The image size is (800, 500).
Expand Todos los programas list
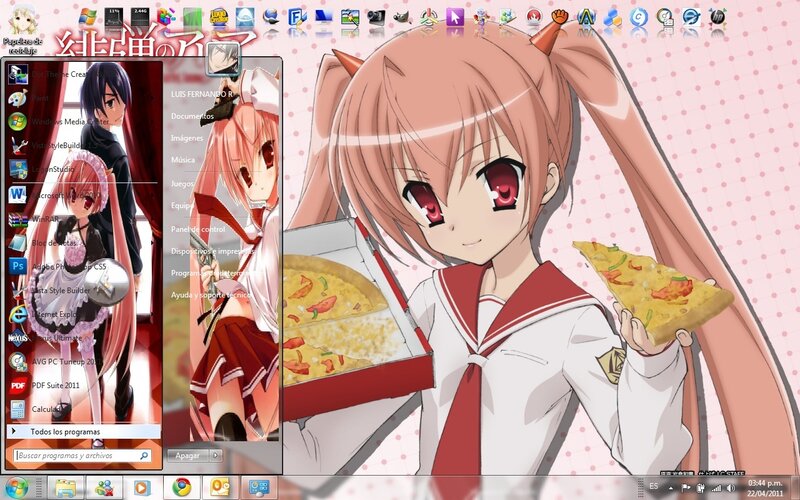(x=84, y=432)
